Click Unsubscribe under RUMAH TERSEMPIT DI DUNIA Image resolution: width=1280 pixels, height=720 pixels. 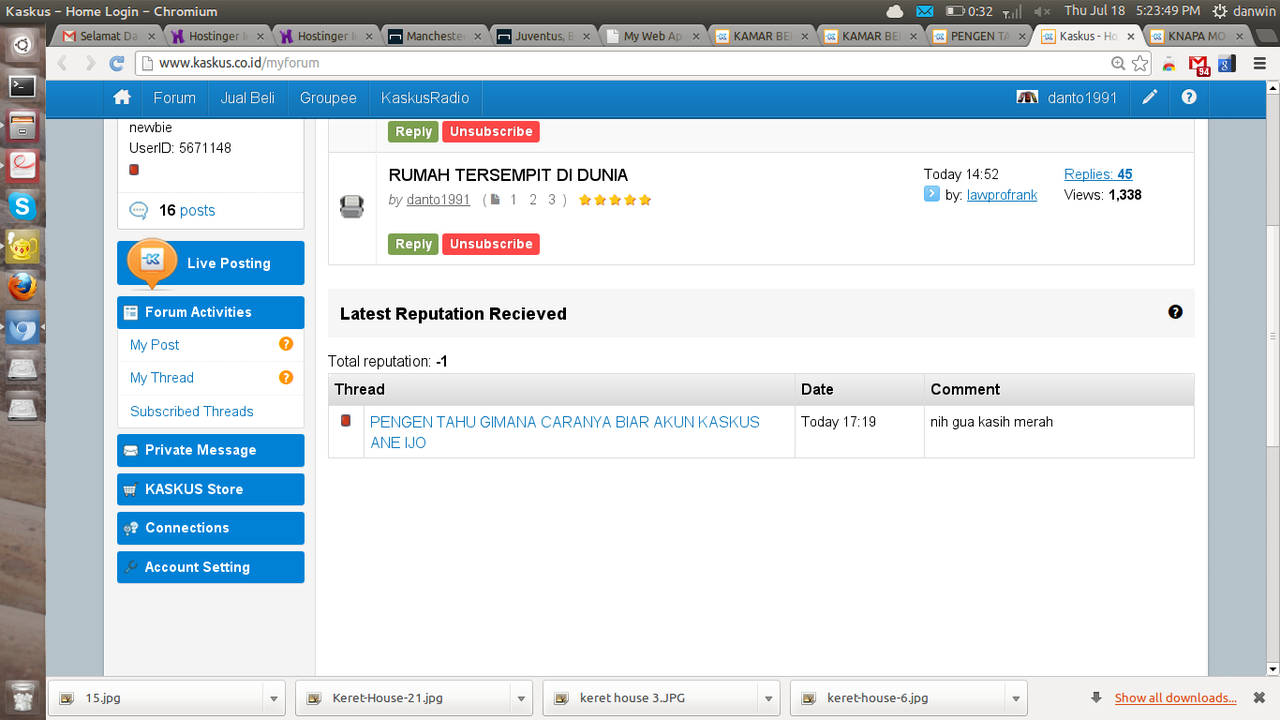point(491,244)
